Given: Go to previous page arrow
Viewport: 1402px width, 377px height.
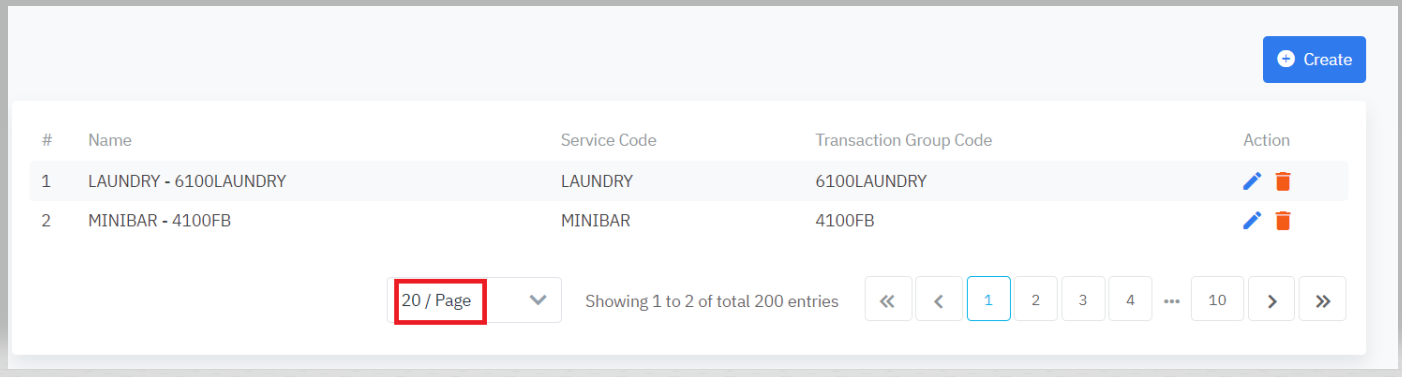Looking at the screenshot, I should [x=939, y=299].
